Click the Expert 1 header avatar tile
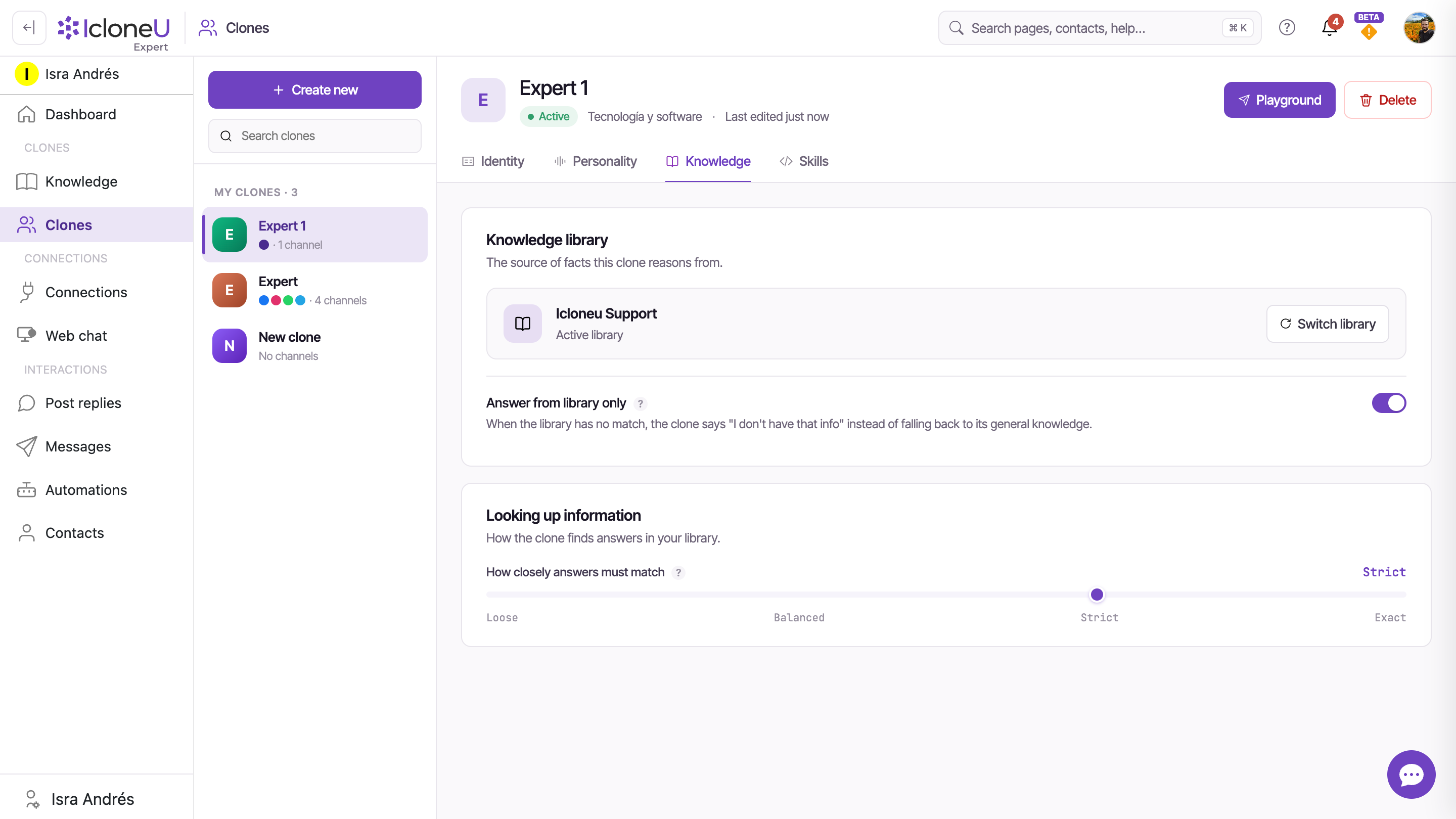1456x819 pixels. coord(483,100)
